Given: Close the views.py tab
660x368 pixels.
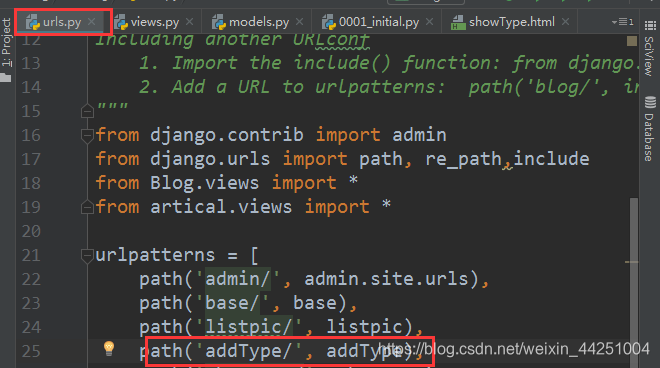Looking at the screenshot, I should click(189, 21).
